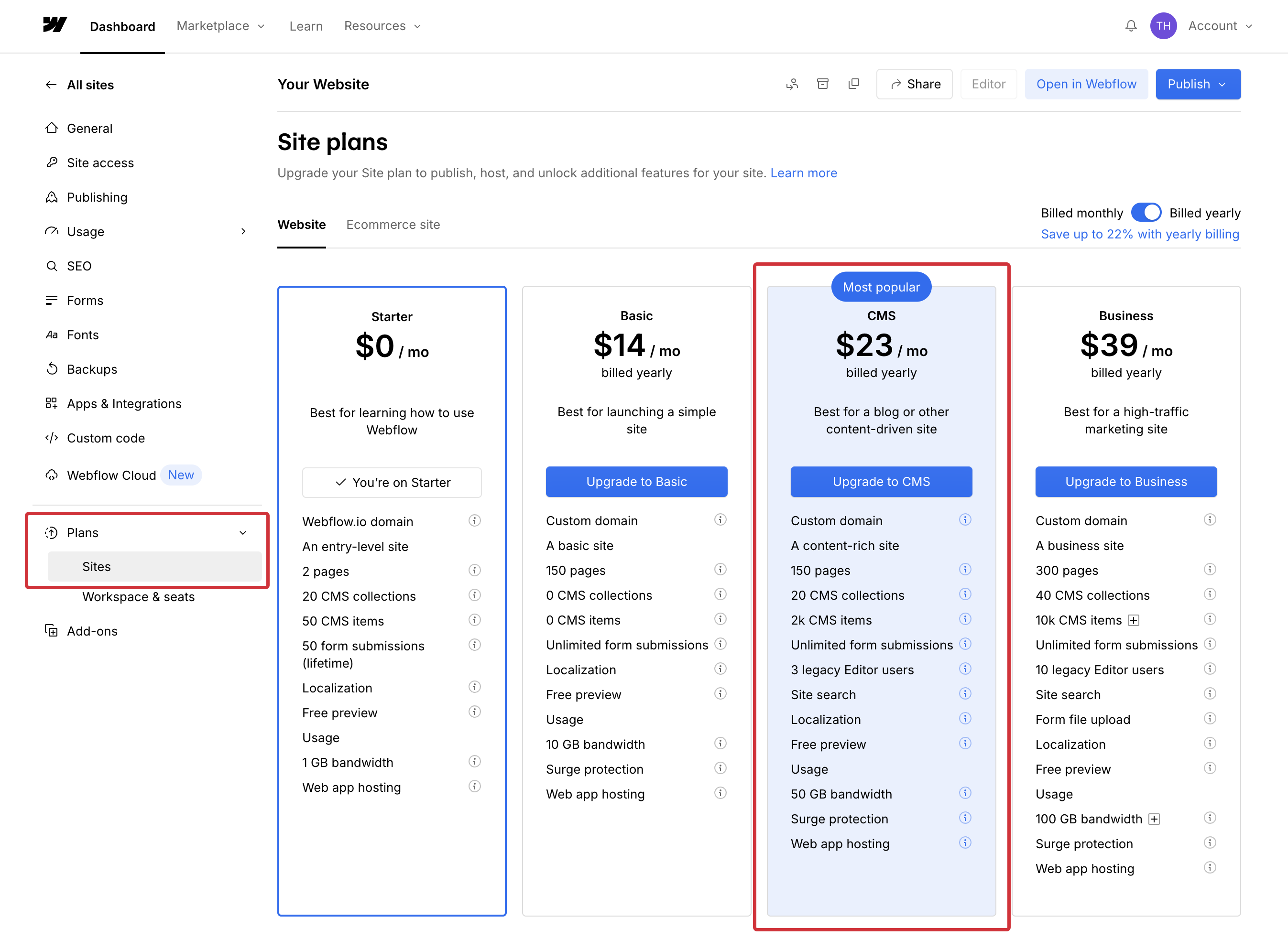Go to the Dashboard nav item
Screen dimensions: 1288x950
click(x=122, y=26)
